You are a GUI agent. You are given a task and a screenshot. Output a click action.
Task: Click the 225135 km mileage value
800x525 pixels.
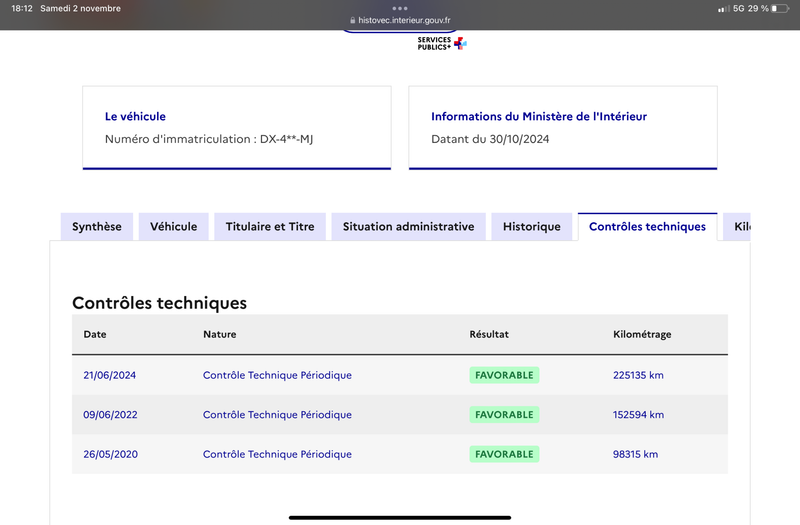point(638,375)
